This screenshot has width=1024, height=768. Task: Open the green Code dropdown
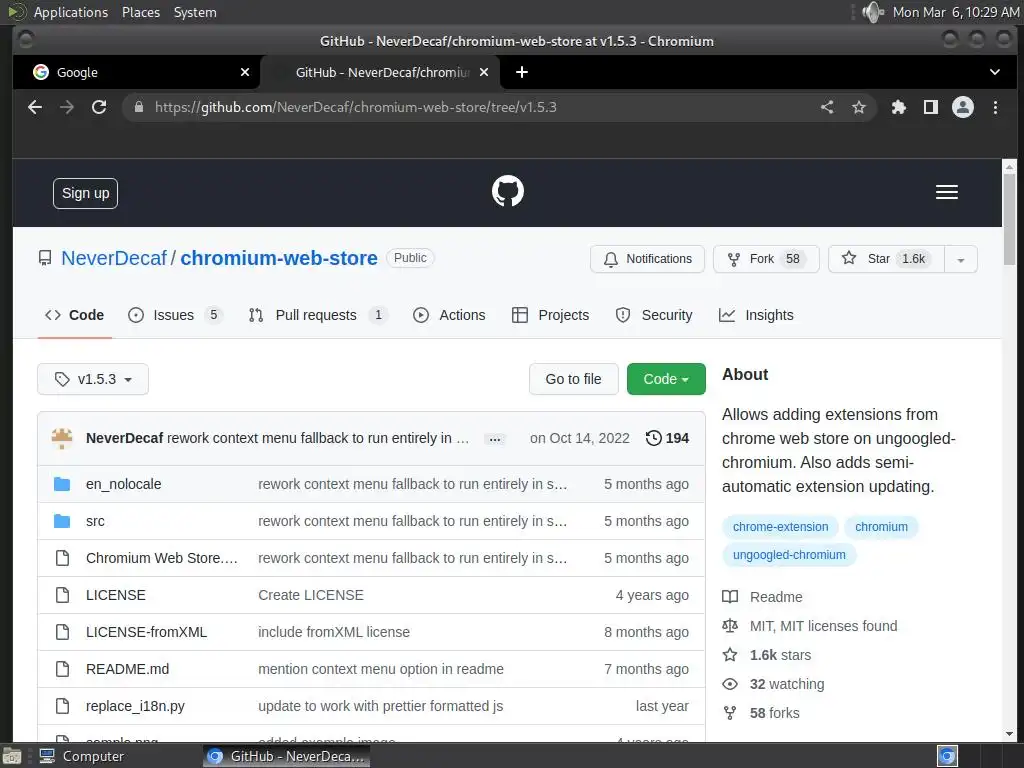click(x=666, y=379)
